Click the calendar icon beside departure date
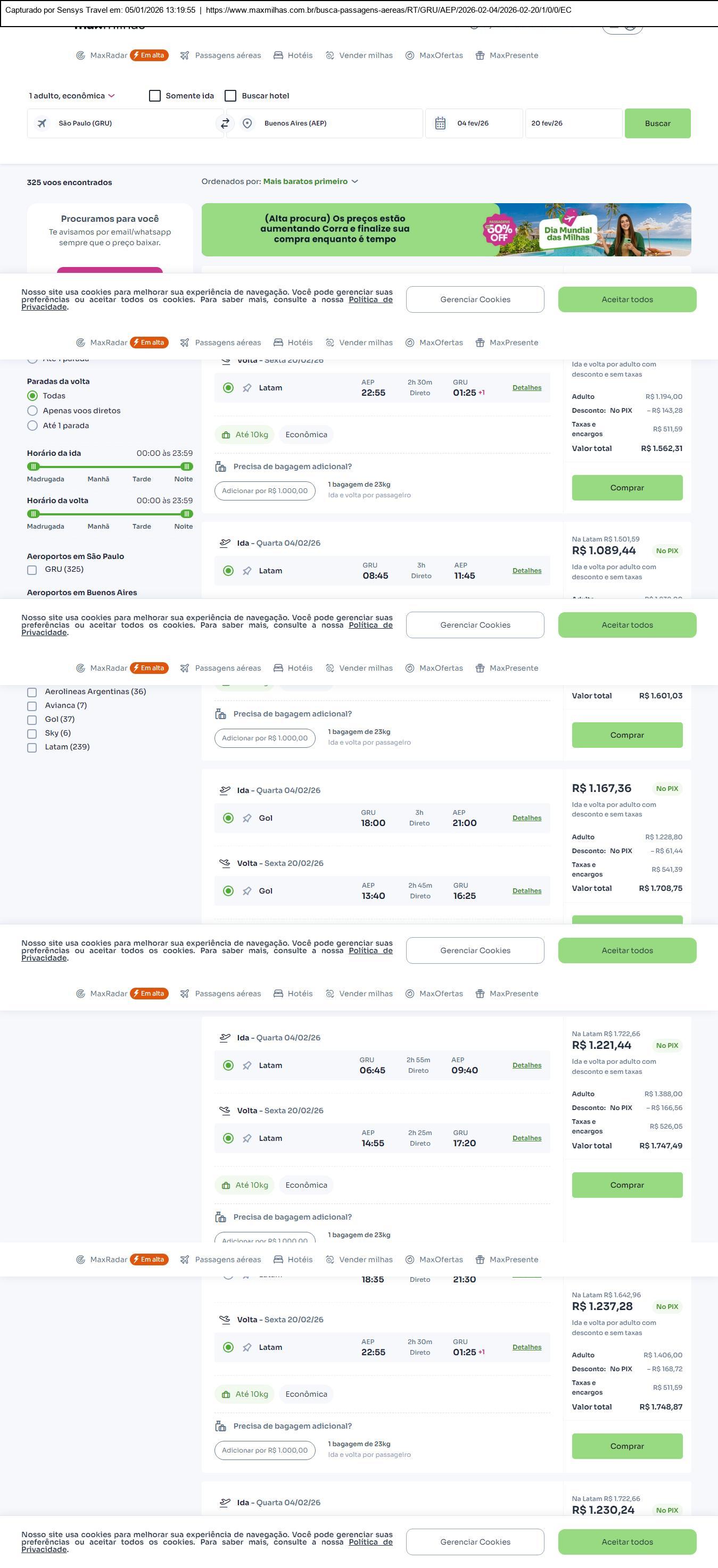The width and height of the screenshot is (718, 1568). pos(440,123)
